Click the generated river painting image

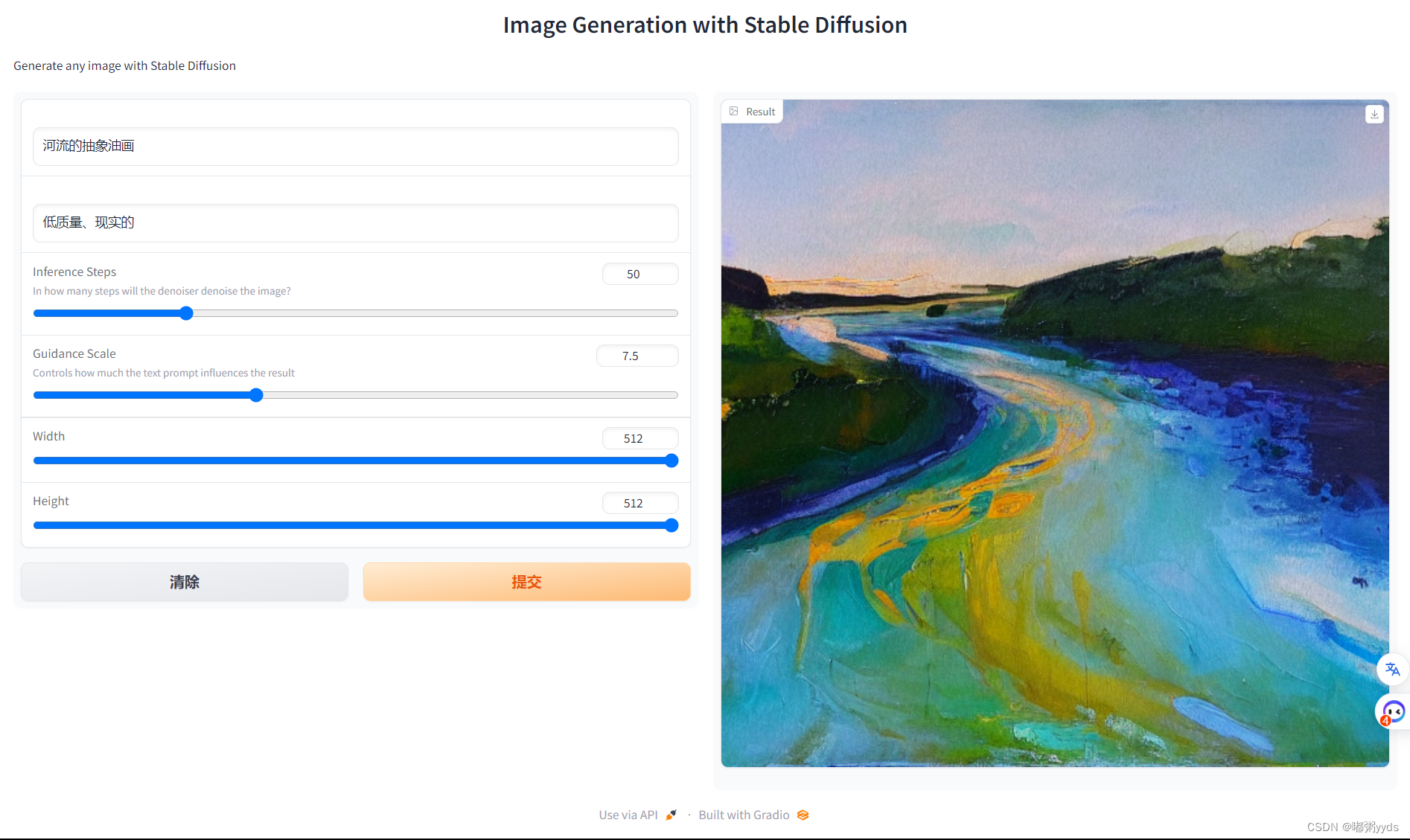[x=1054, y=446]
